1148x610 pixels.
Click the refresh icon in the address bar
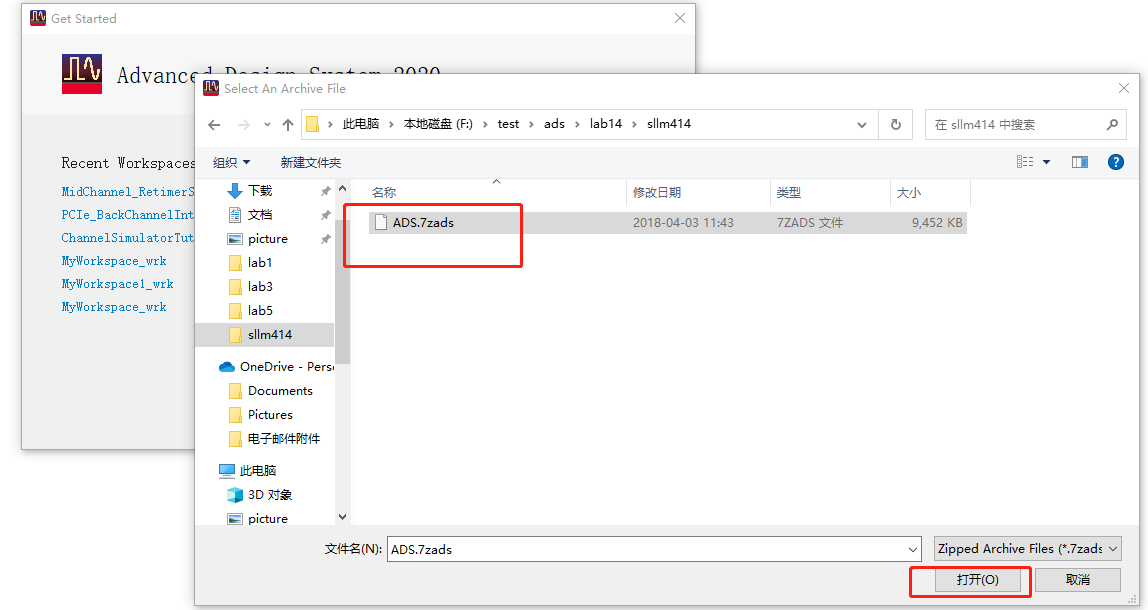click(895, 124)
